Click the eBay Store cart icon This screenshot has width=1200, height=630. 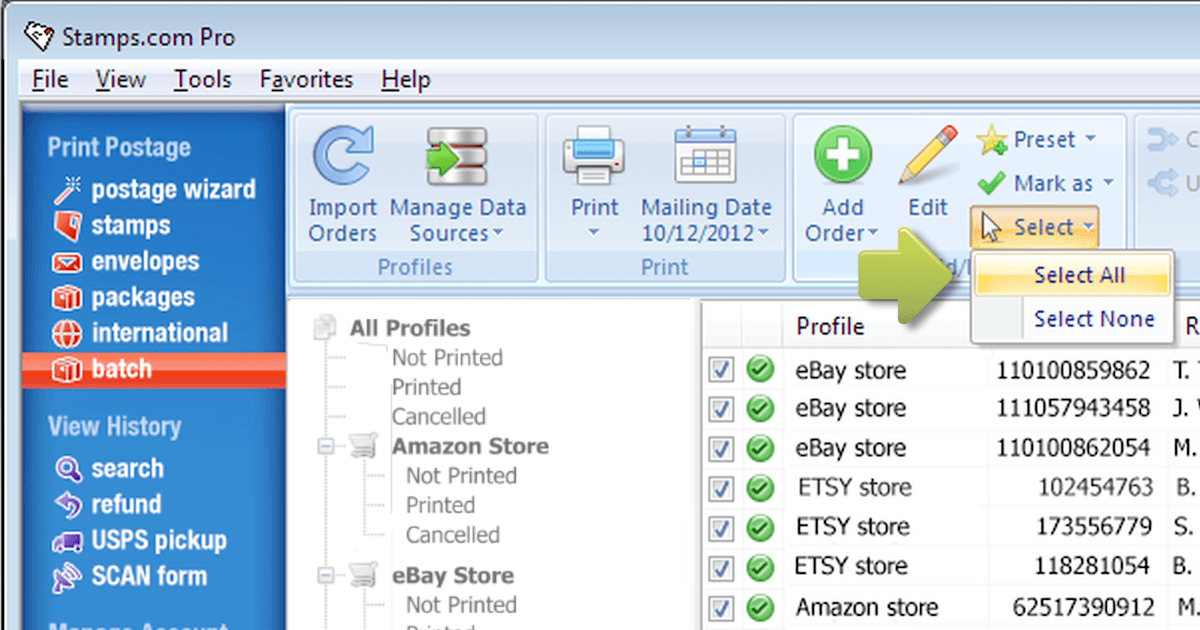(364, 576)
